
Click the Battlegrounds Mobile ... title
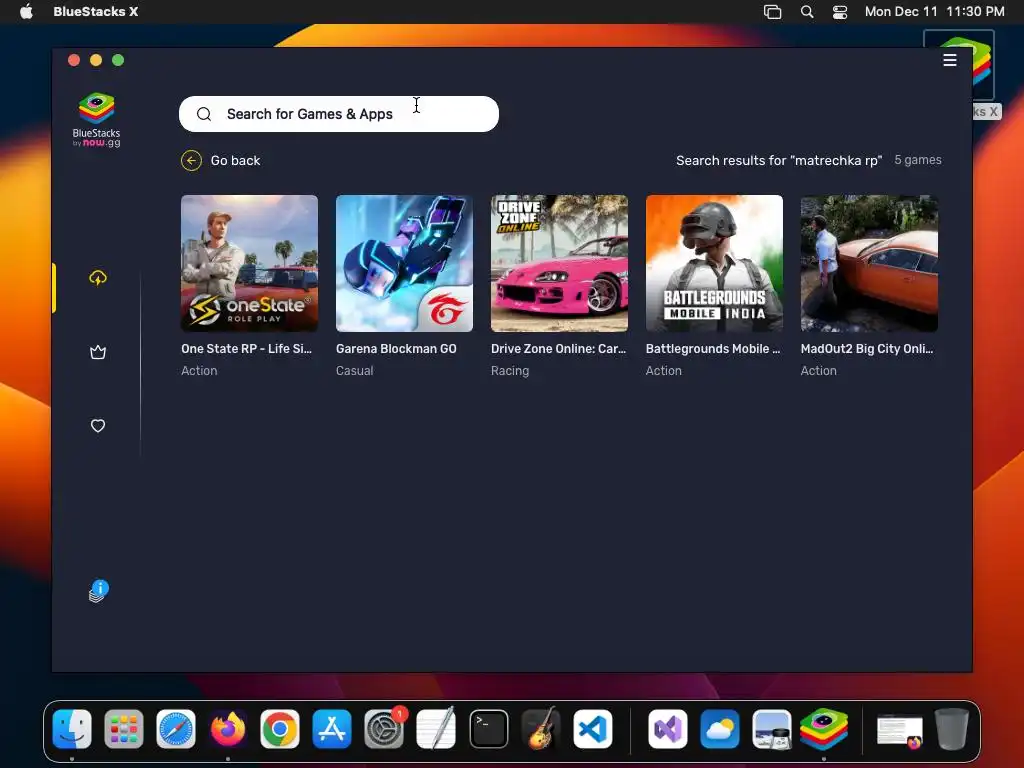point(713,349)
